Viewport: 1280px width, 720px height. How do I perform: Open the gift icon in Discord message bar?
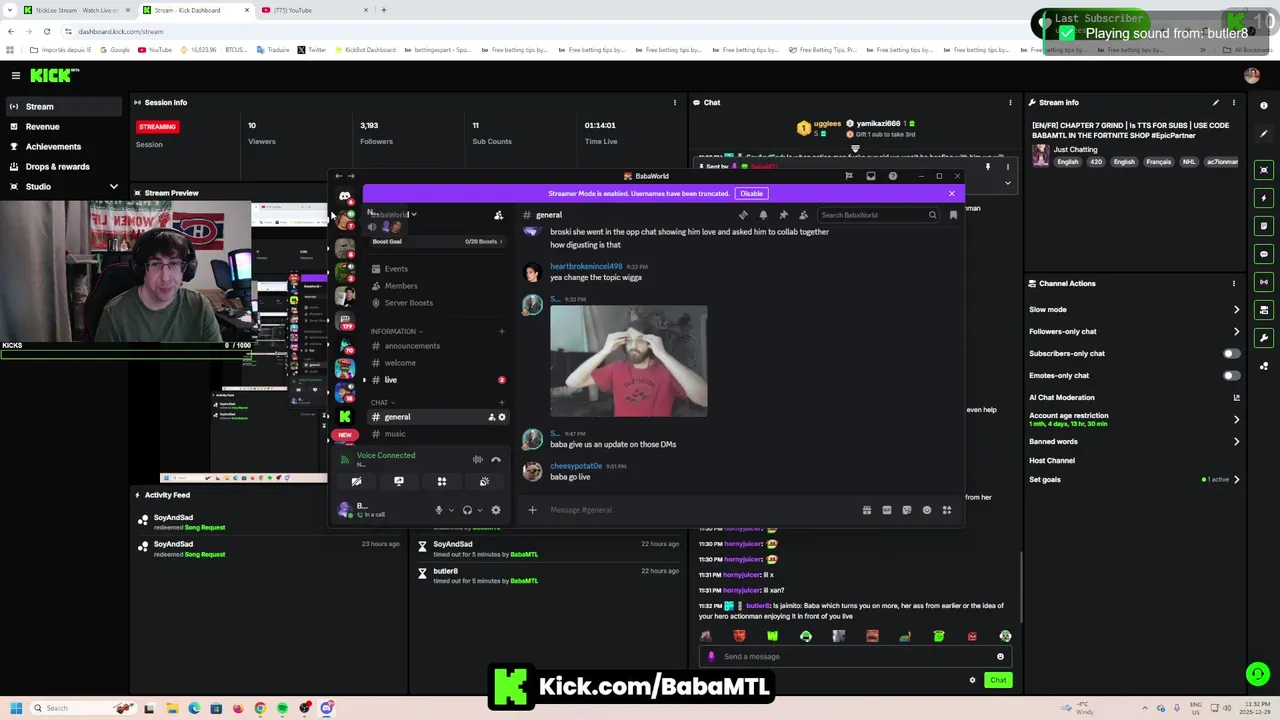tap(867, 510)
